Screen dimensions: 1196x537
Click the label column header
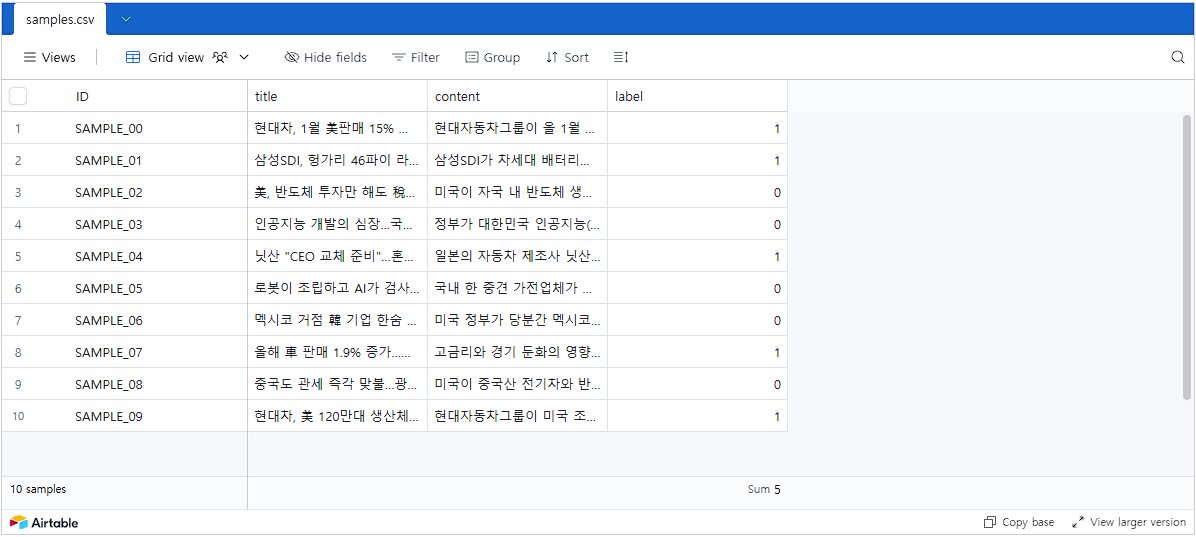pyautogui.click(x=697, y=96)
